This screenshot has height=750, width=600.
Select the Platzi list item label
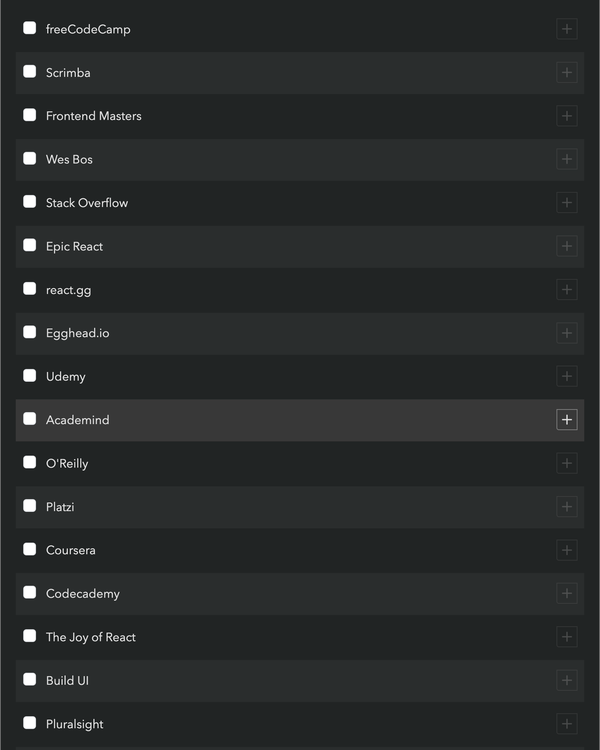(x=60, y=507)
